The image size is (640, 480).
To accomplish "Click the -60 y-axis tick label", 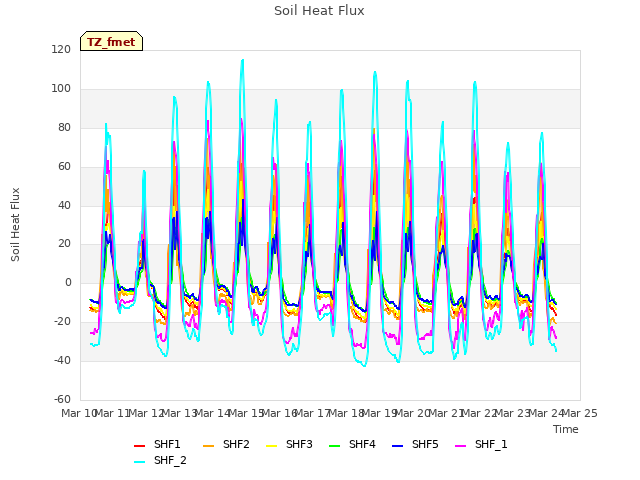I will (62, 399).
